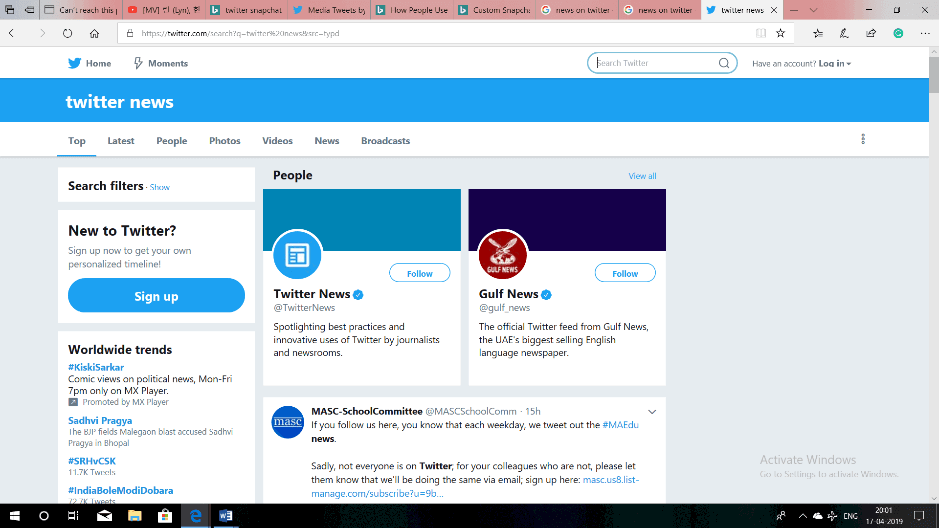Open the #IndiaBoleModiDobara trend
The image size is (939, 528).
pos(120,490)
